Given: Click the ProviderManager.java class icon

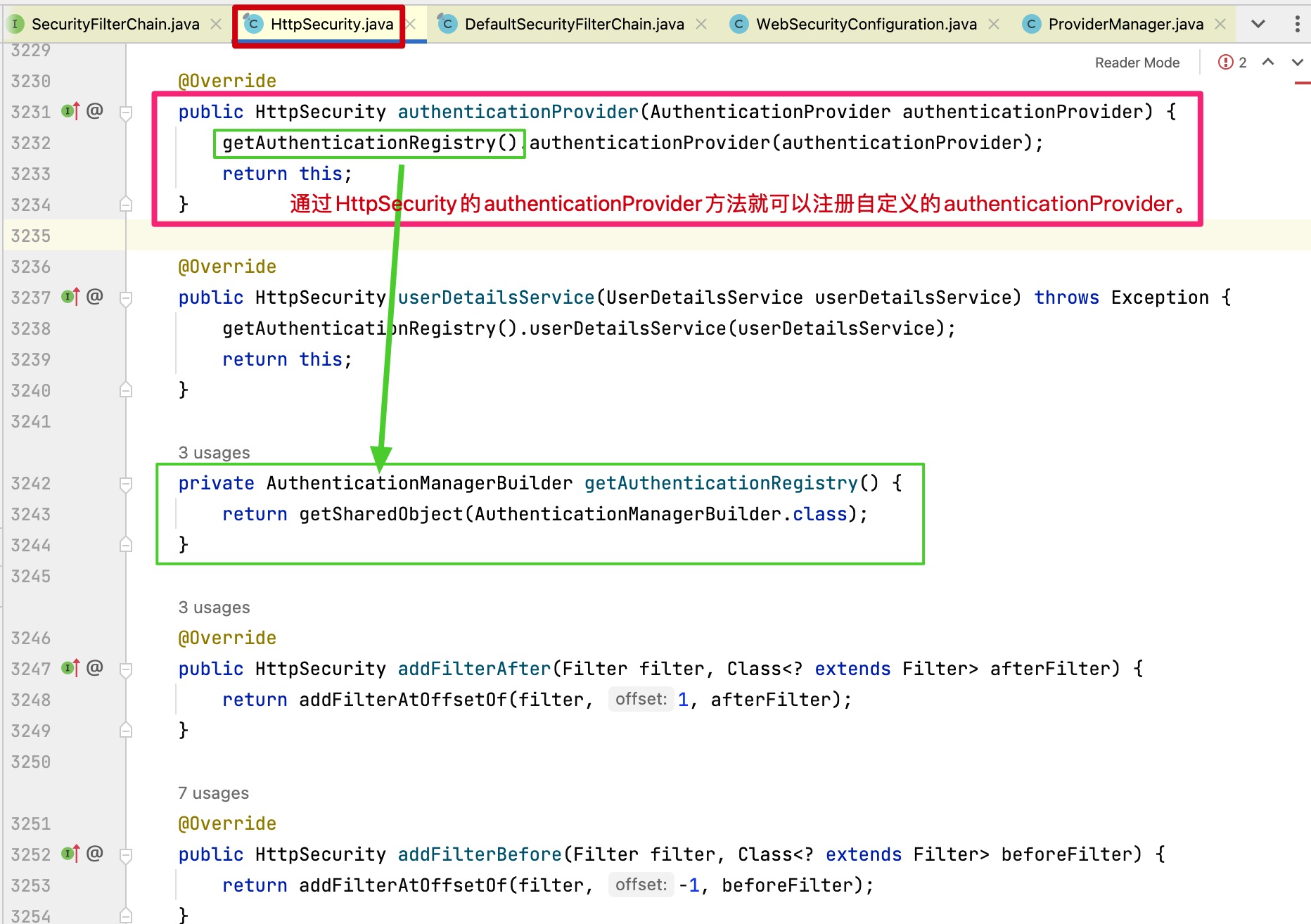Looking at the screenshot, I should 1031,24.
